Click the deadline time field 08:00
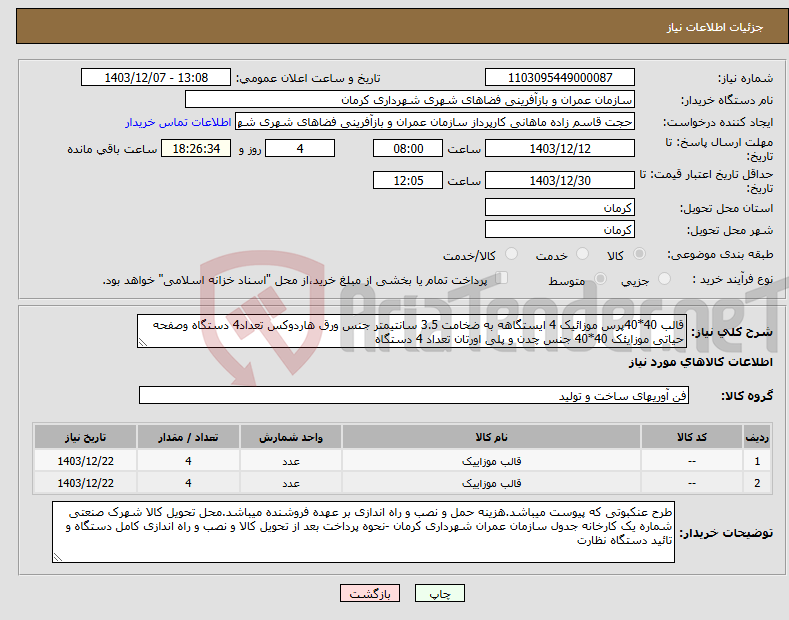Image resolution: width=789 pixels, height=620 pixels. tap(408, 148)
